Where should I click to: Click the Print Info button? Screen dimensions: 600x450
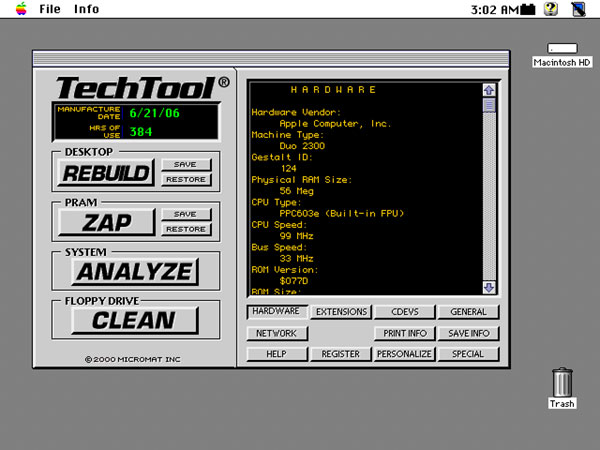tap(404, 333)
